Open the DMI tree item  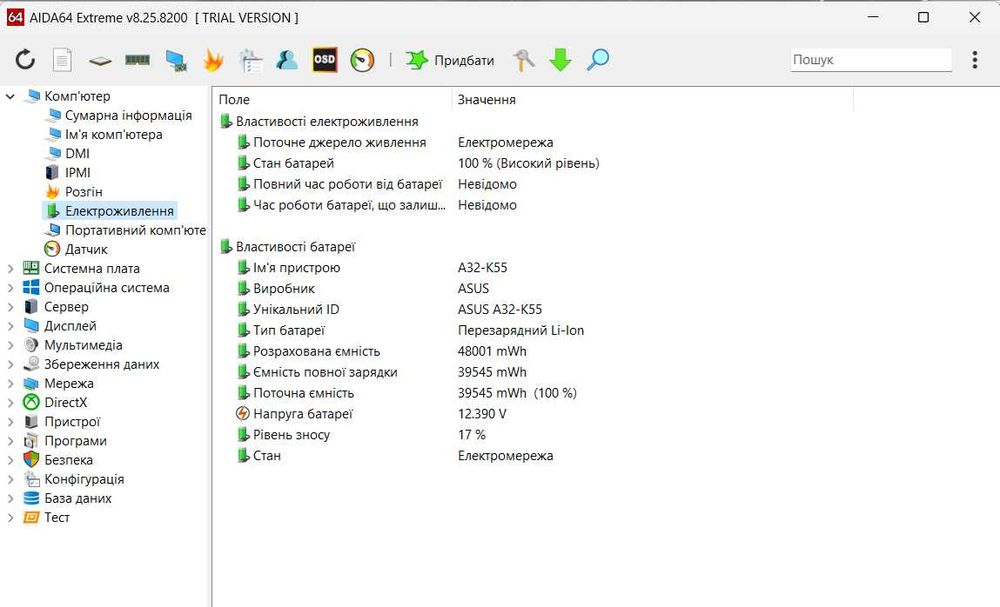77,154
